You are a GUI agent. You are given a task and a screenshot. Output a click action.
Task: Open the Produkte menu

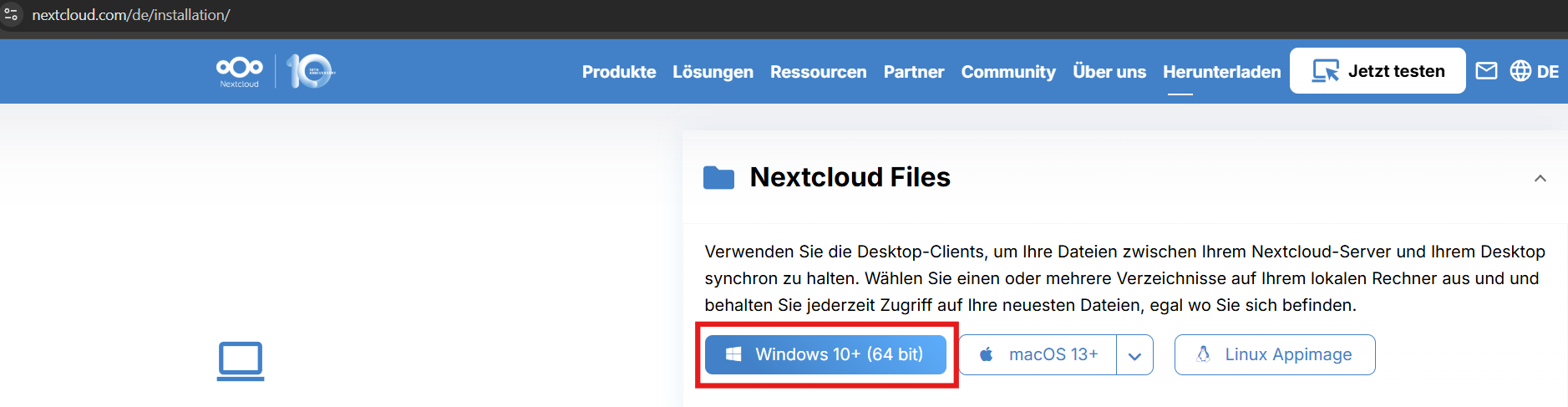[619, 72]
